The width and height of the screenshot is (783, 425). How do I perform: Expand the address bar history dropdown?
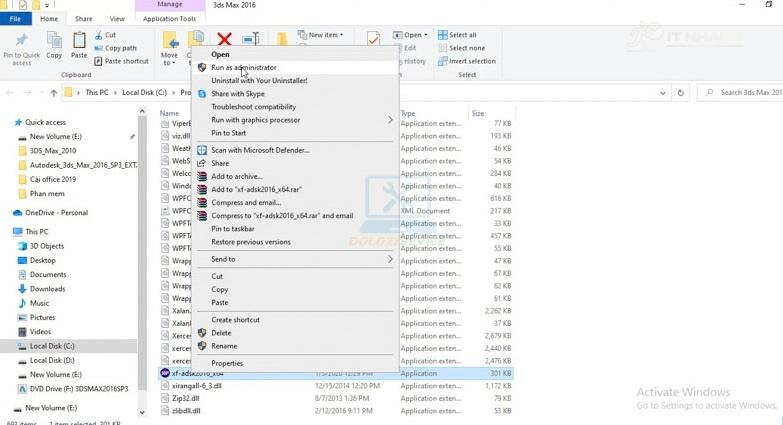(663, 93)
